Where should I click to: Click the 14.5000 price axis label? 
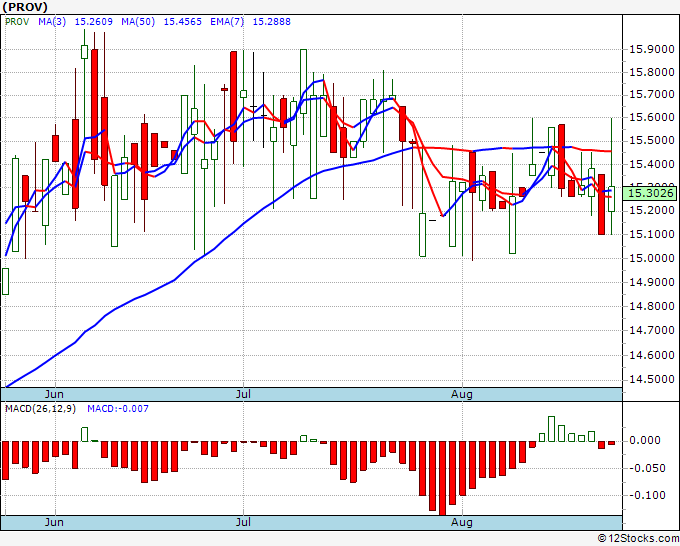(x=652, y=379)
